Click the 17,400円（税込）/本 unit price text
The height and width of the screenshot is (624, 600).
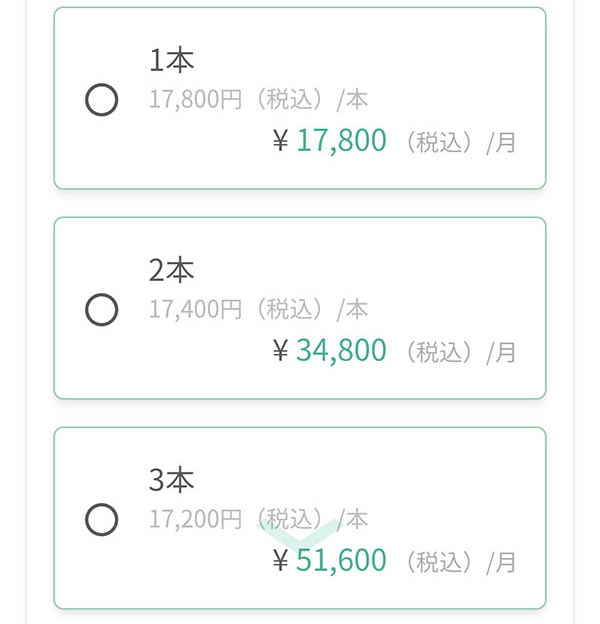259,310
